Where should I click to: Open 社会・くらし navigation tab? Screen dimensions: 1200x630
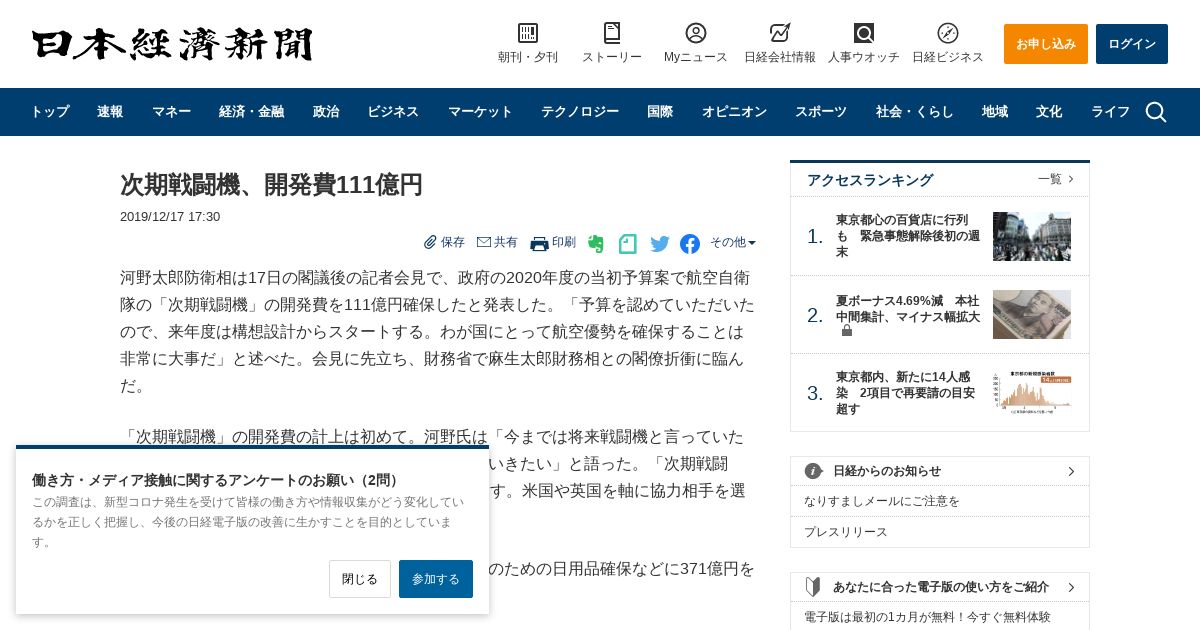[x=915, y=112]
